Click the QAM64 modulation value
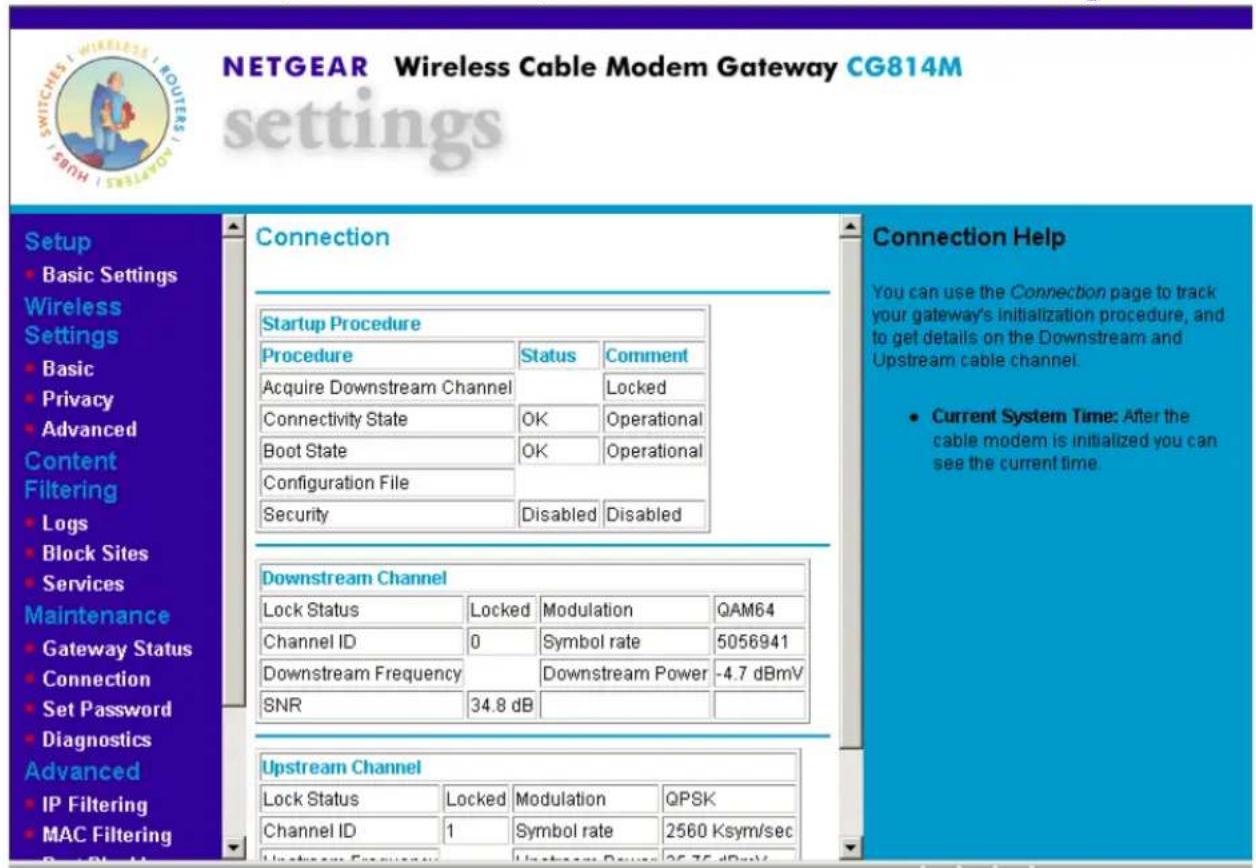The image size is (1256, 868). tap(759, 609)
